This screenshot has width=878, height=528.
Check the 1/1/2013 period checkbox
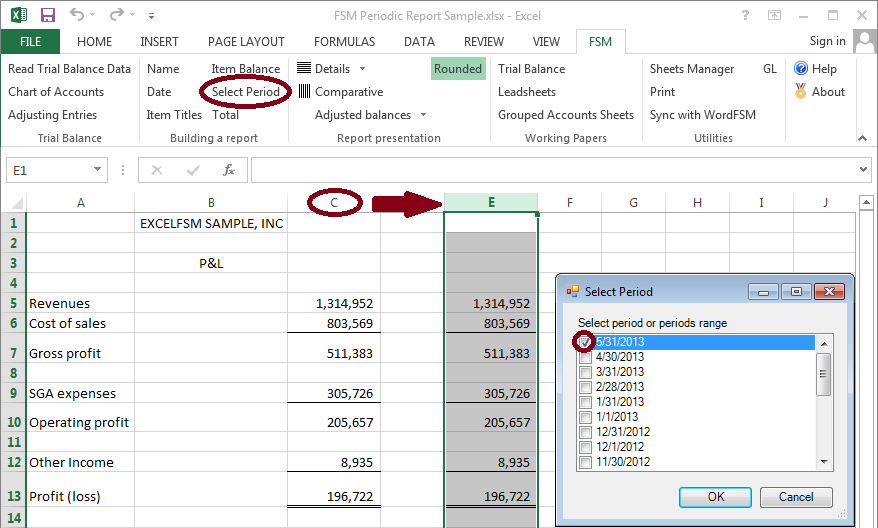point(585,417)
